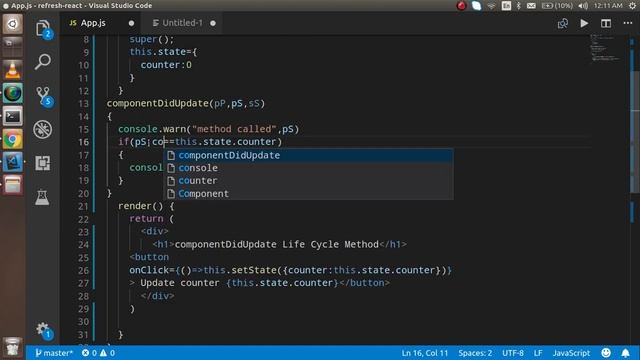Open Google Chrome in Ubuntu dock

(x=13, y=139)
